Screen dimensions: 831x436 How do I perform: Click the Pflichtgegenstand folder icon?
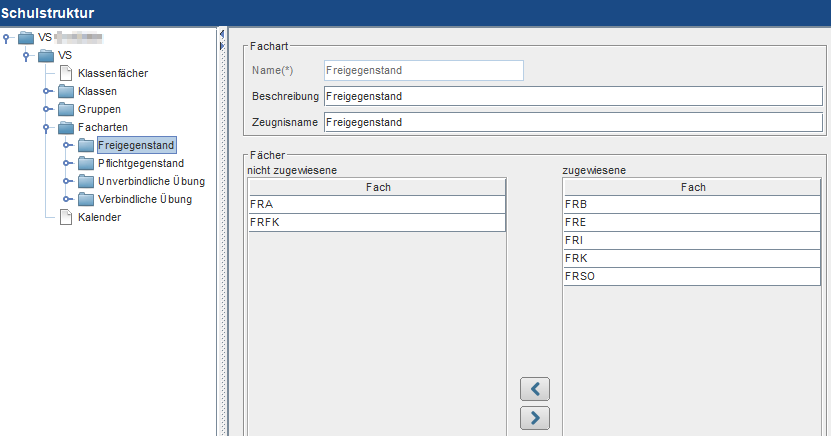pos(86,163)
